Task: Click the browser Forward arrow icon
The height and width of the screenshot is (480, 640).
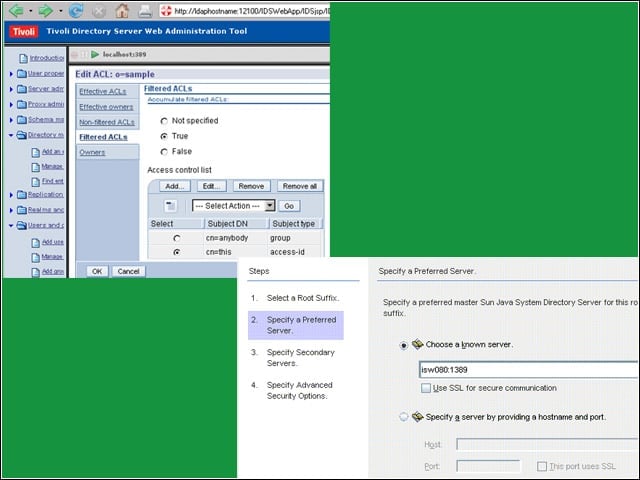Action: click(x=45, y=11)
